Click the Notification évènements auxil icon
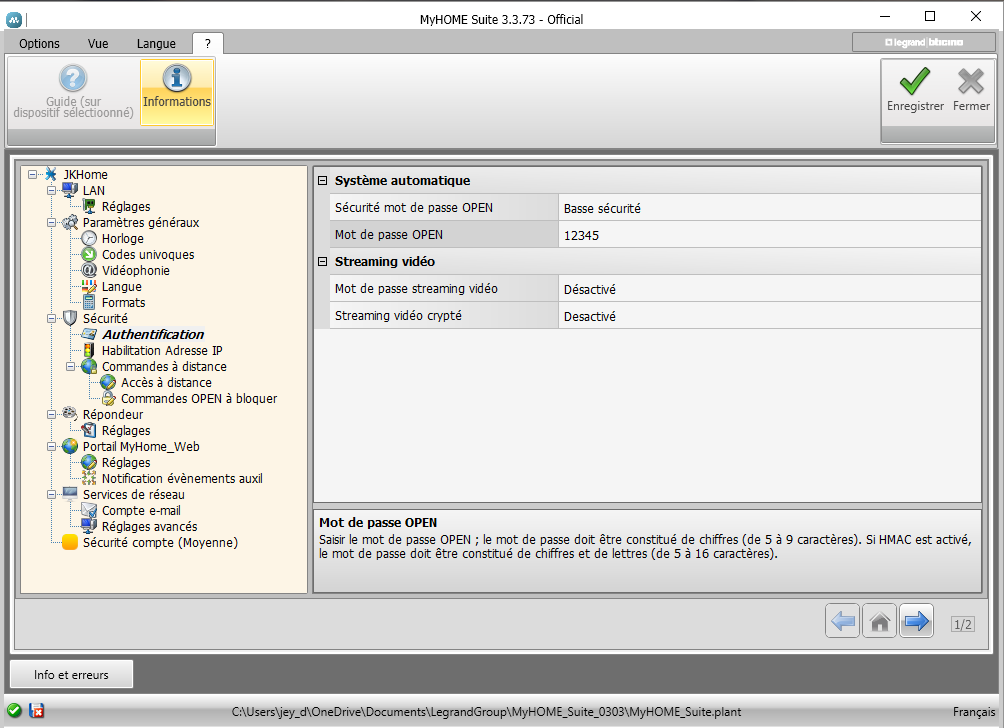1004x728 pixels. point(89,478)
